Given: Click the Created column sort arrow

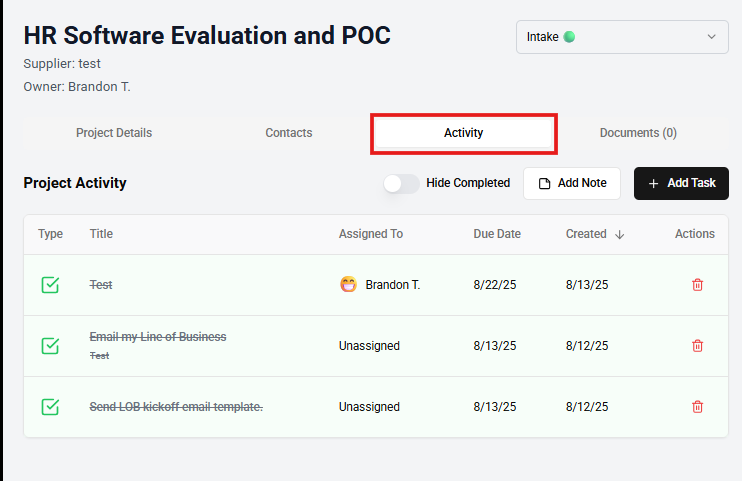Looking at the screenshot, I should (619, 234).
